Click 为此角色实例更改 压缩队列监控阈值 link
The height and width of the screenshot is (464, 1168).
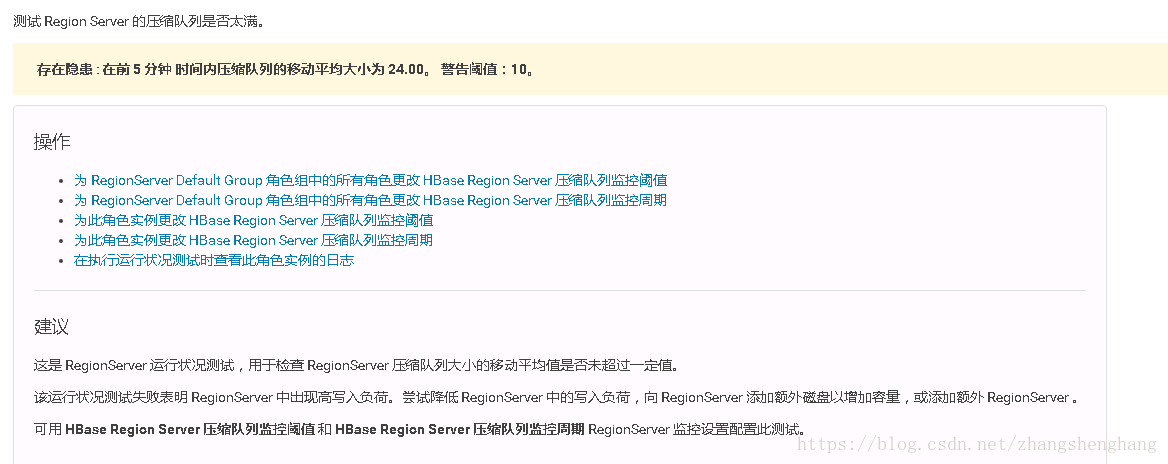253,220
